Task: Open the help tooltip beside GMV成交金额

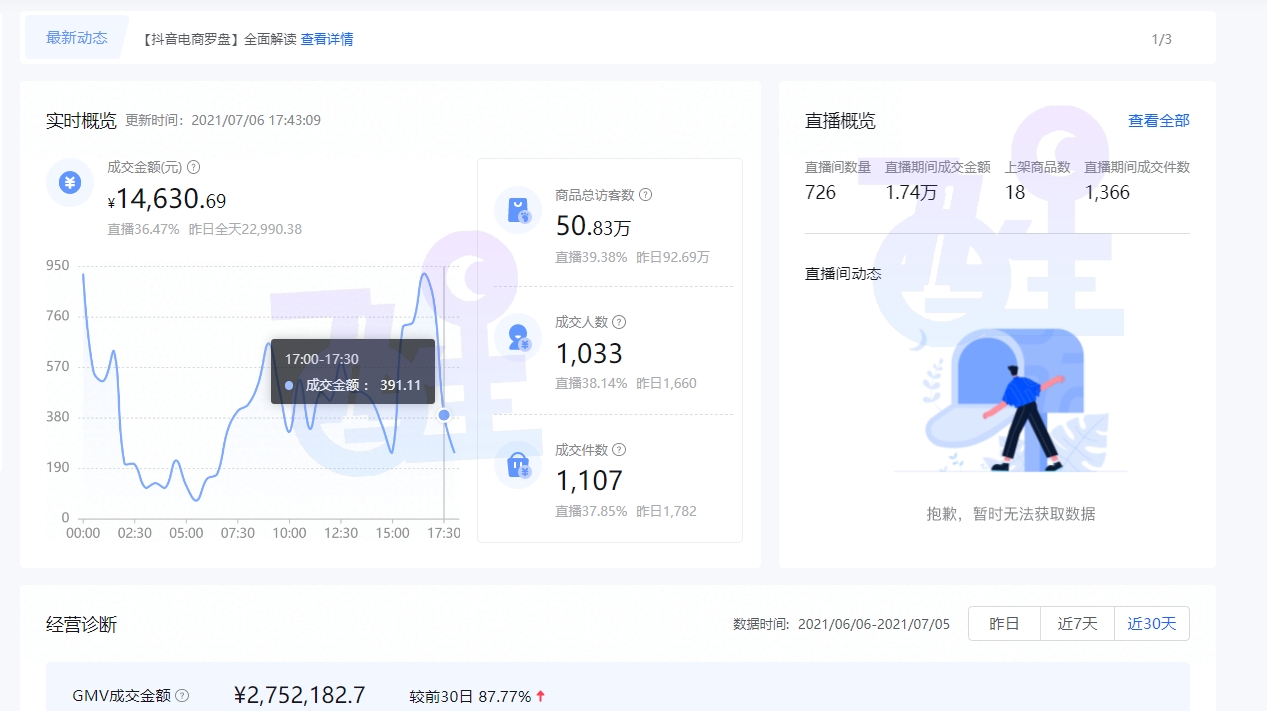Action: coord(181,694)
